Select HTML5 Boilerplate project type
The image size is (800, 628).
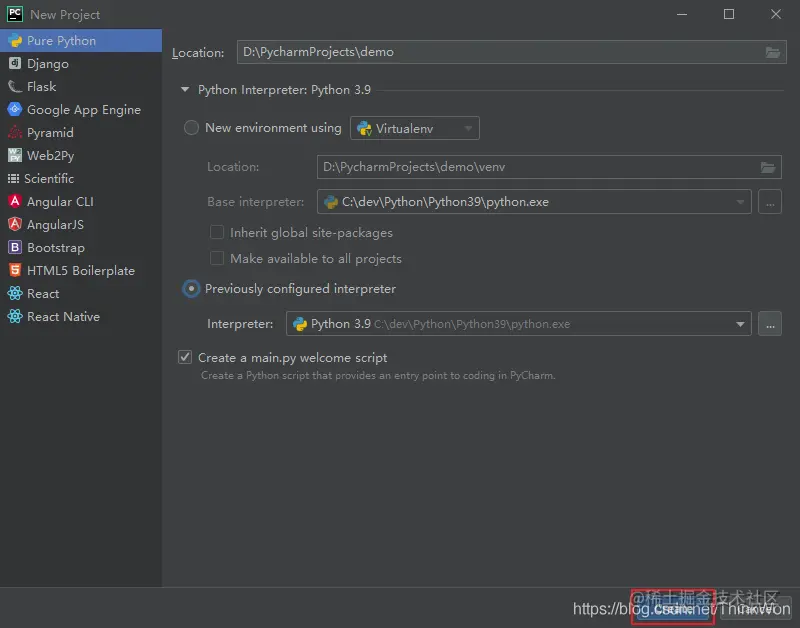point(81,270)
